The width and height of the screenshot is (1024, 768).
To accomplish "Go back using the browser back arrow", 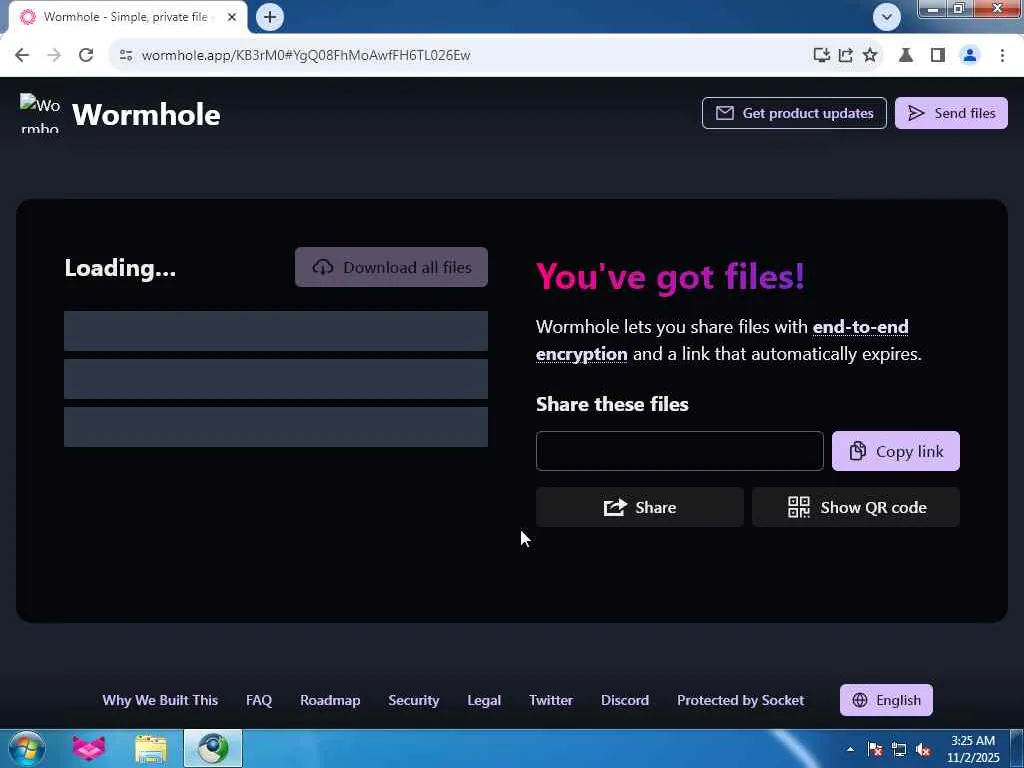I will point(22,55).
